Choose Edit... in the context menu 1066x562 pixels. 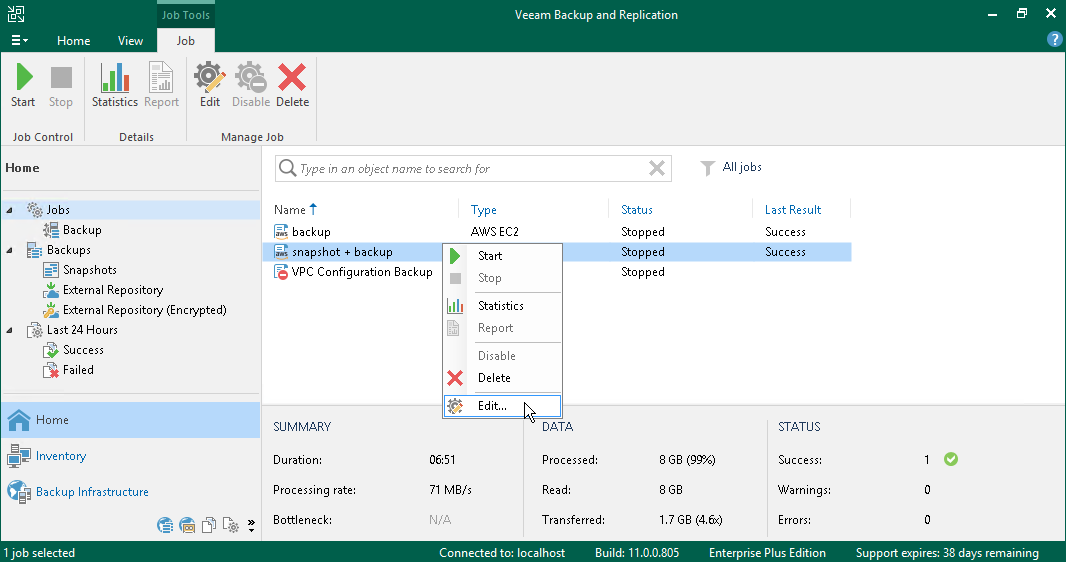[x=492, y=406]
